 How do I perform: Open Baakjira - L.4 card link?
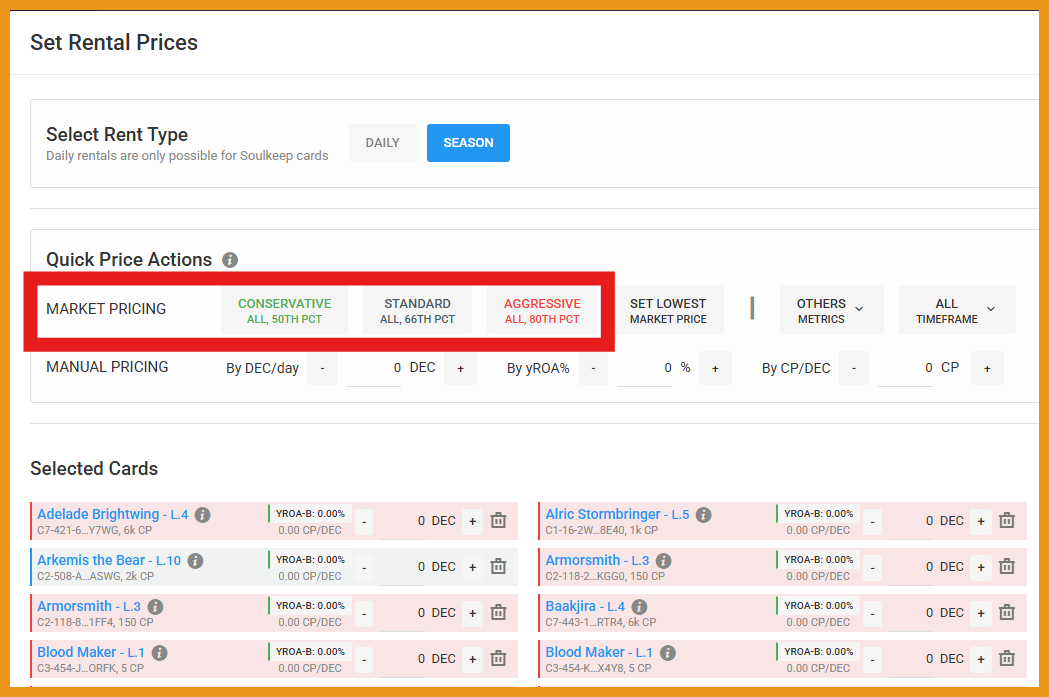click(x=585, y=607)
